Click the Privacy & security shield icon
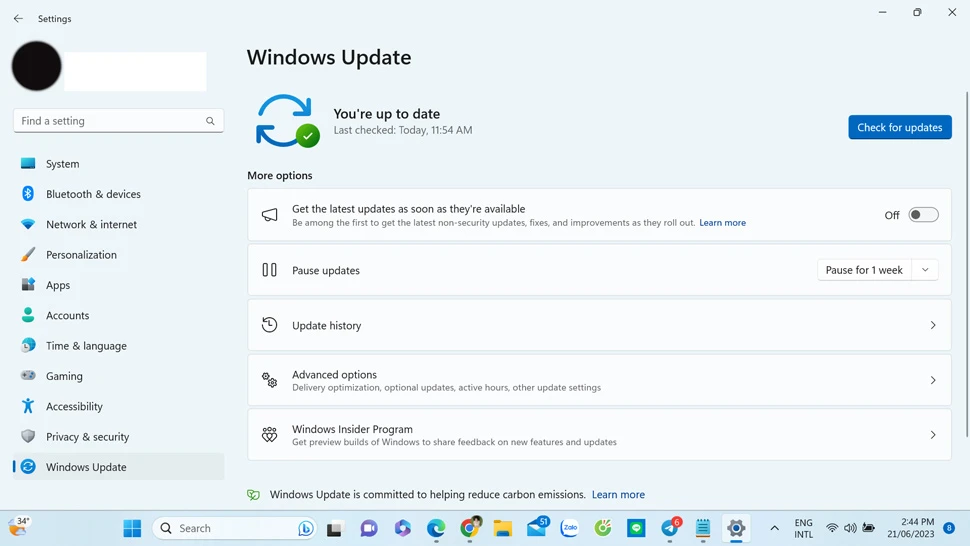Viewport: 970px width, 546px height. point(28,437)
